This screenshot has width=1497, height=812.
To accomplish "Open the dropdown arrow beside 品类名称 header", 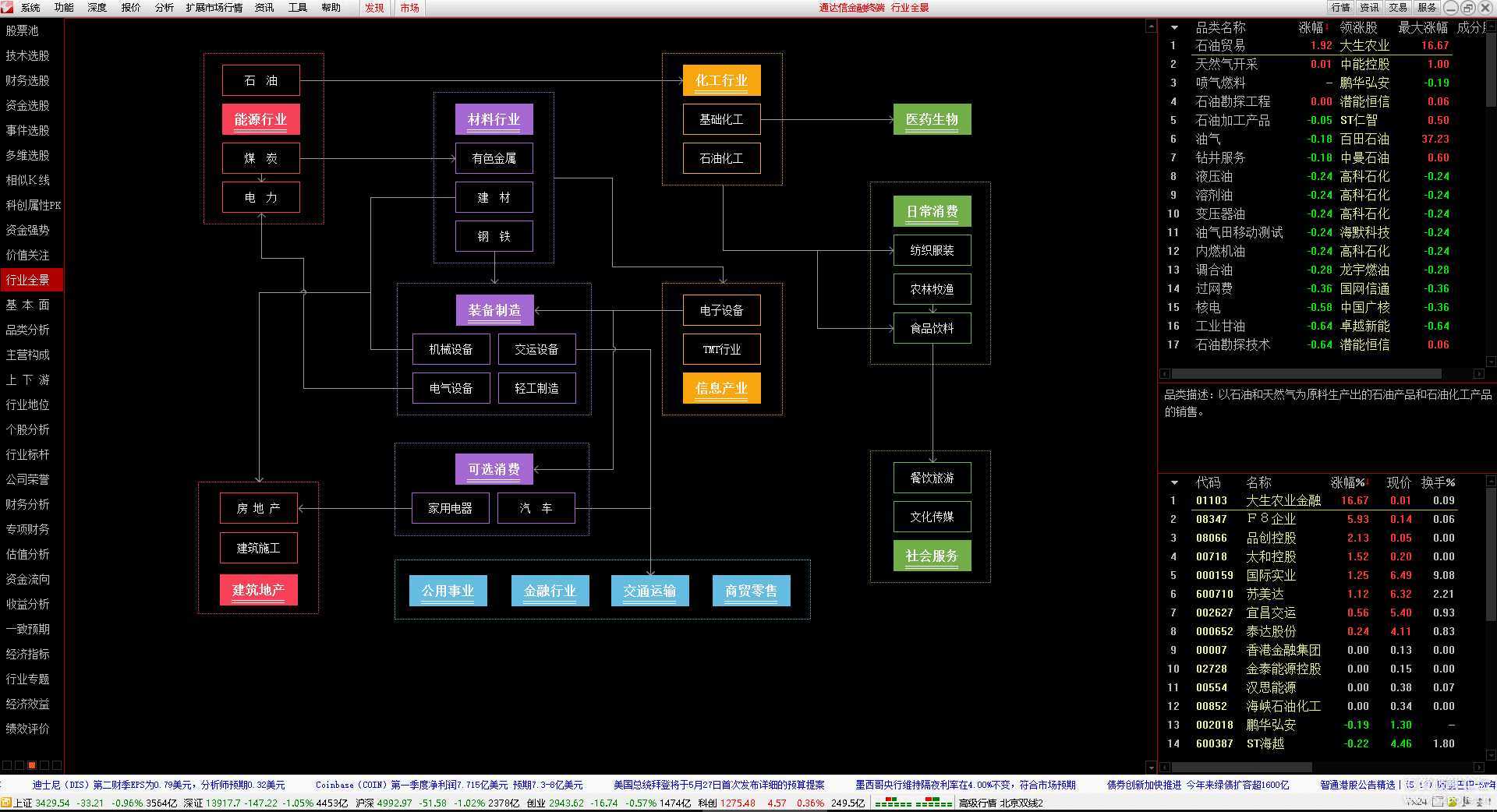I will click(1174, 28).
